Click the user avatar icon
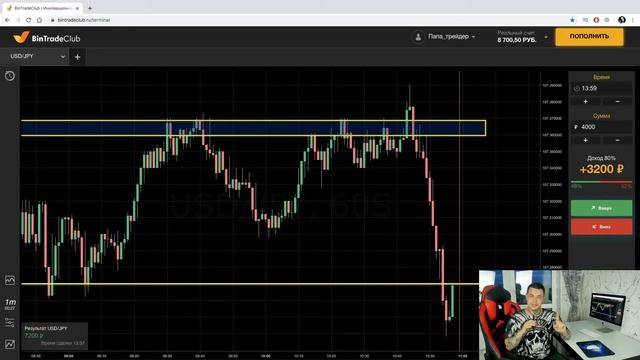Screen dimensions: 640x360 [418, 37]
